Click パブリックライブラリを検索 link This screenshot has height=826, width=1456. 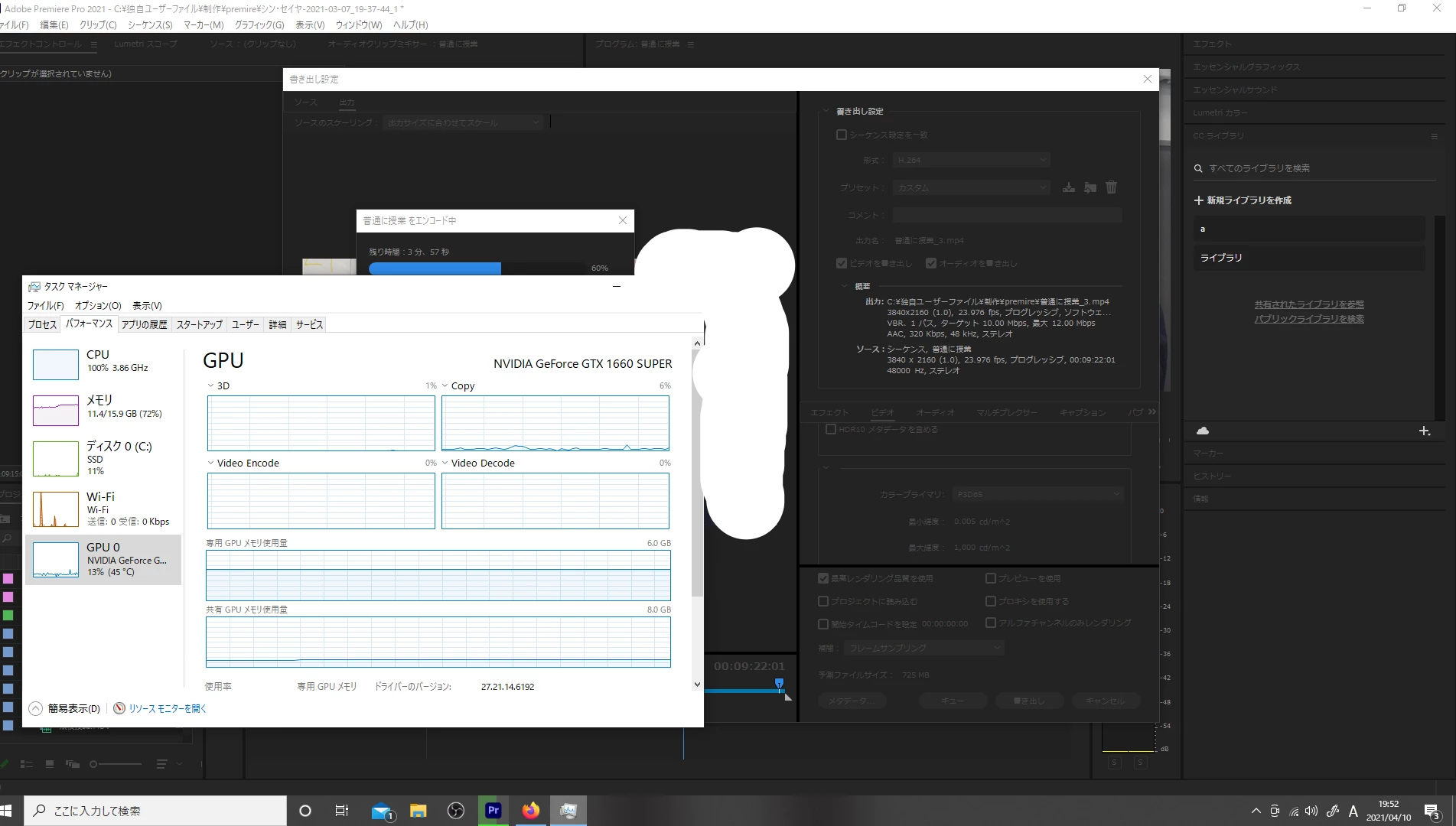click(x=1309, y=319)
